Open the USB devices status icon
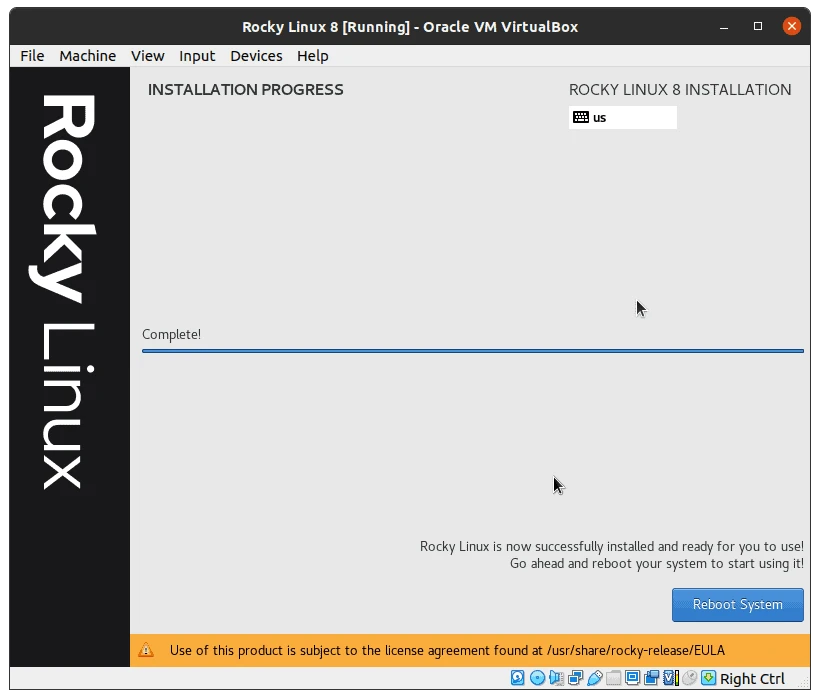This screenshot has width=820, height=699. pyautogui.click(x=595, y=678)
